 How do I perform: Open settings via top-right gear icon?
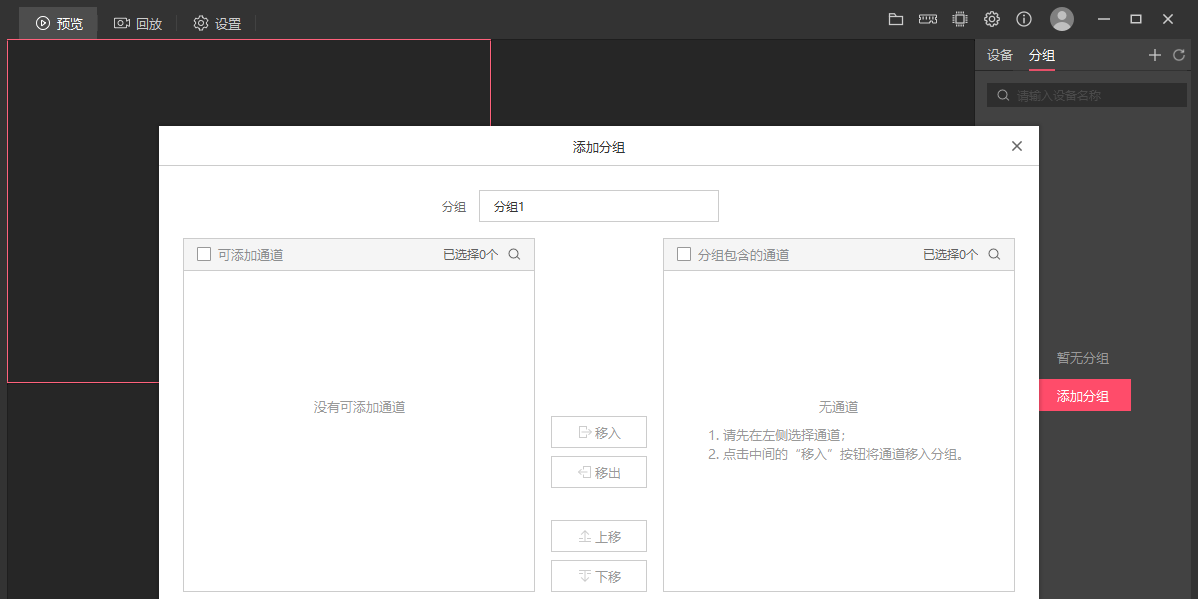992,19
